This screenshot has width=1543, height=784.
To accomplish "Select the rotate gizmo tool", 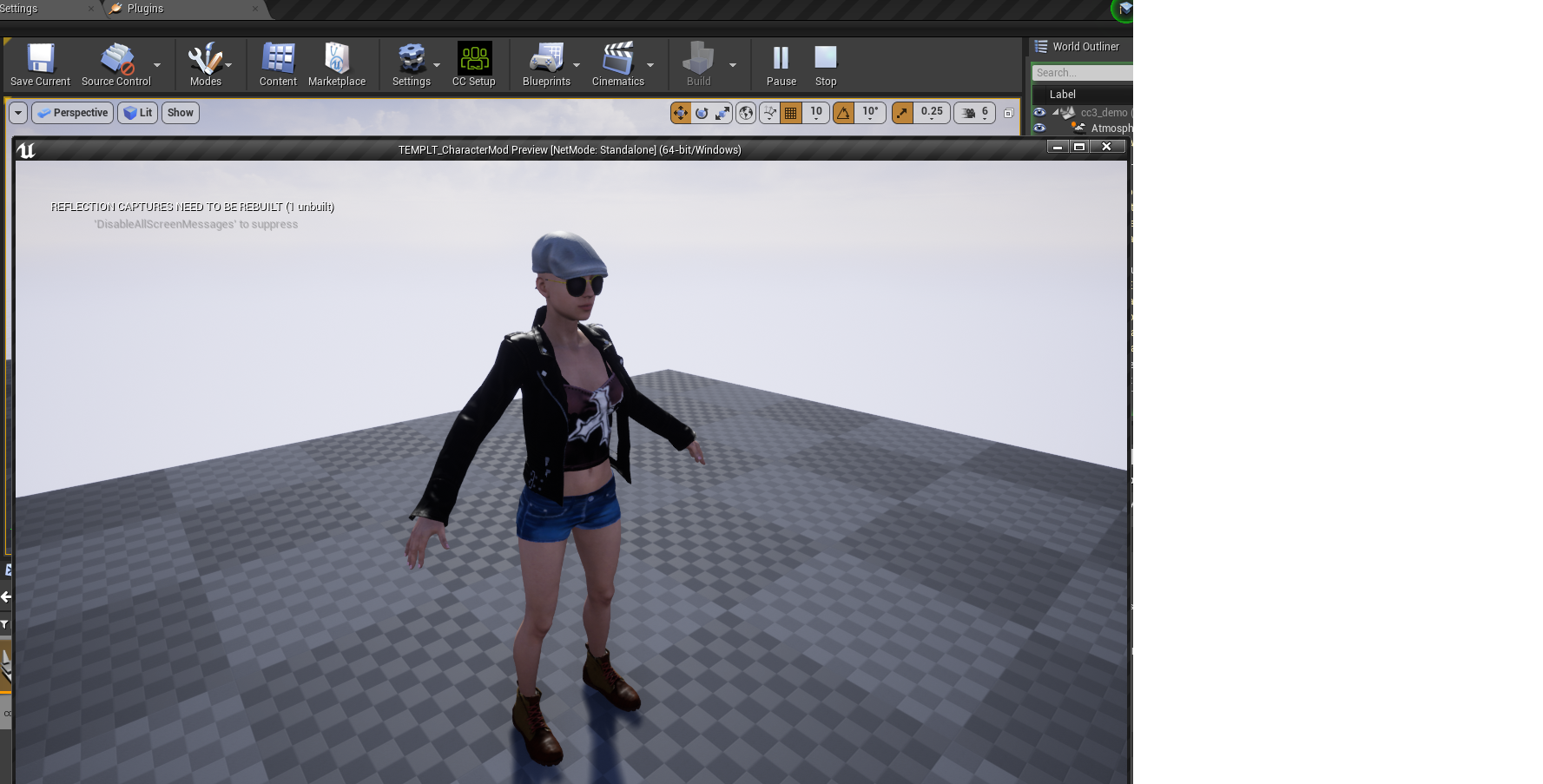I will (702, 113).
